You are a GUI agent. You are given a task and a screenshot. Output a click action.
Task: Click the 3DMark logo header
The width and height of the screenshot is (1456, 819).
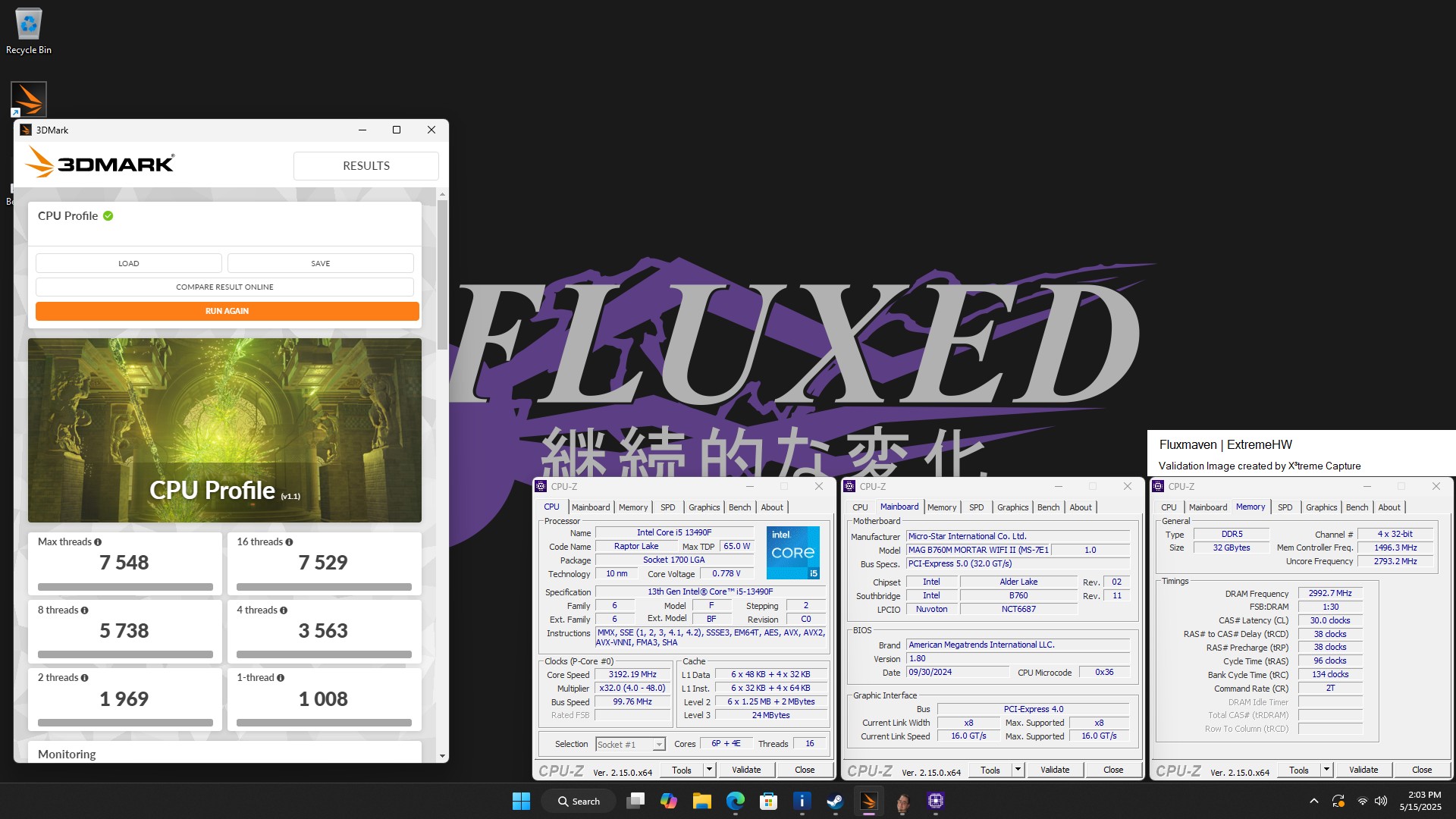[99, 162]
